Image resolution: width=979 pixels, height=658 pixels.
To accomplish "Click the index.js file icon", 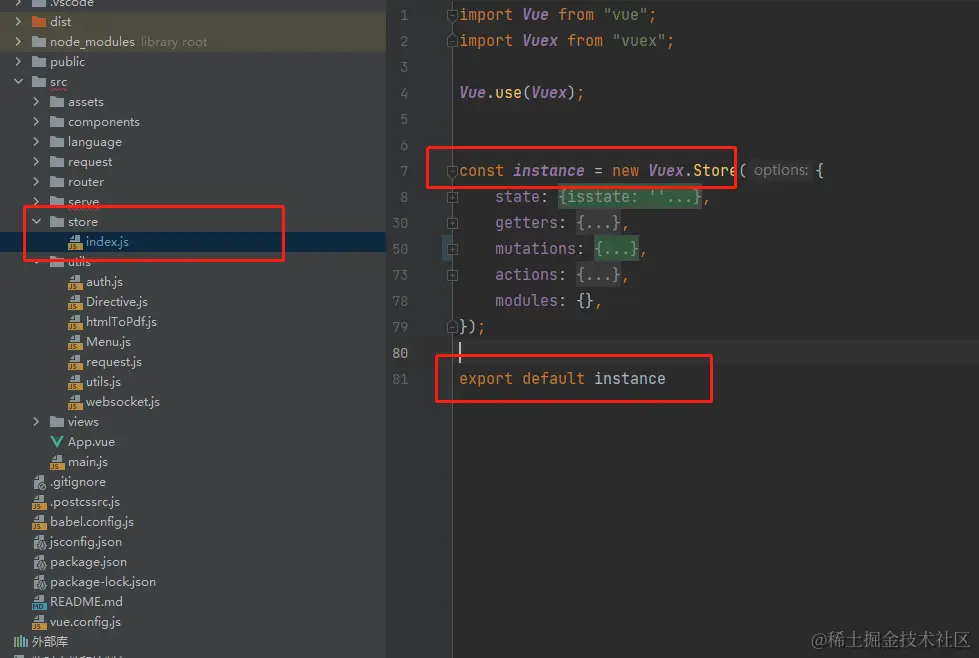I will tap(75, 242).
